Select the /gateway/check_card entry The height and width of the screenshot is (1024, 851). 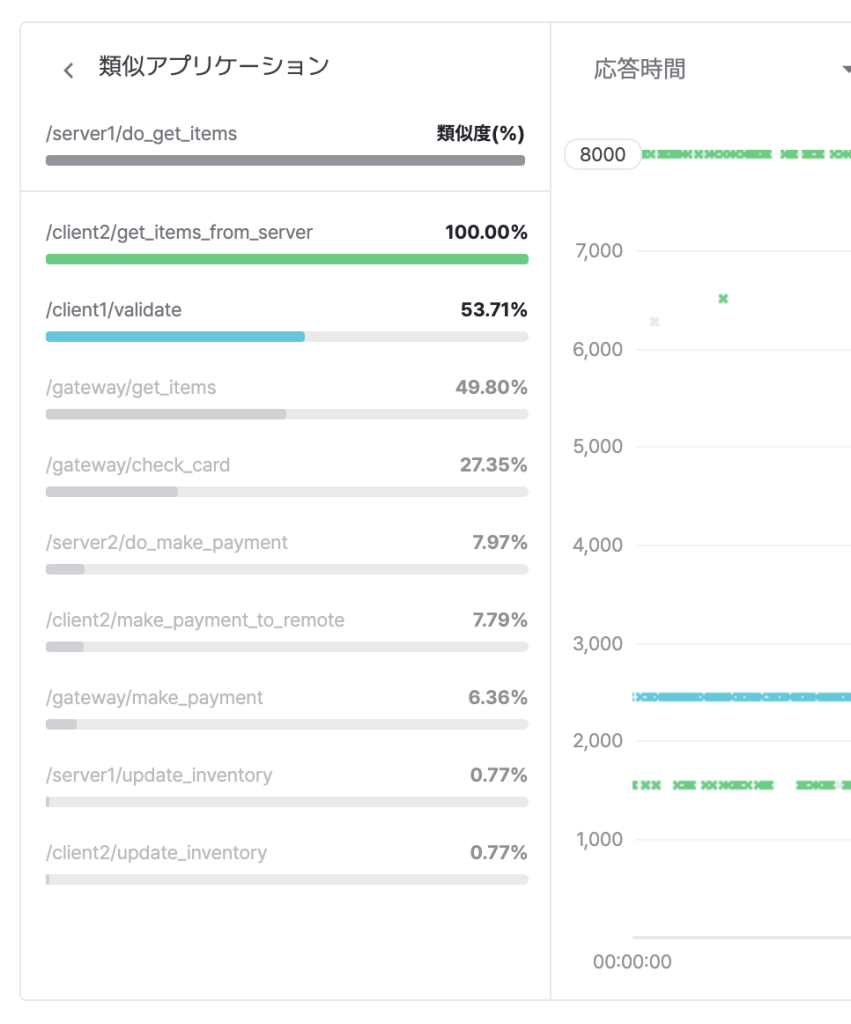pos(138,465)
